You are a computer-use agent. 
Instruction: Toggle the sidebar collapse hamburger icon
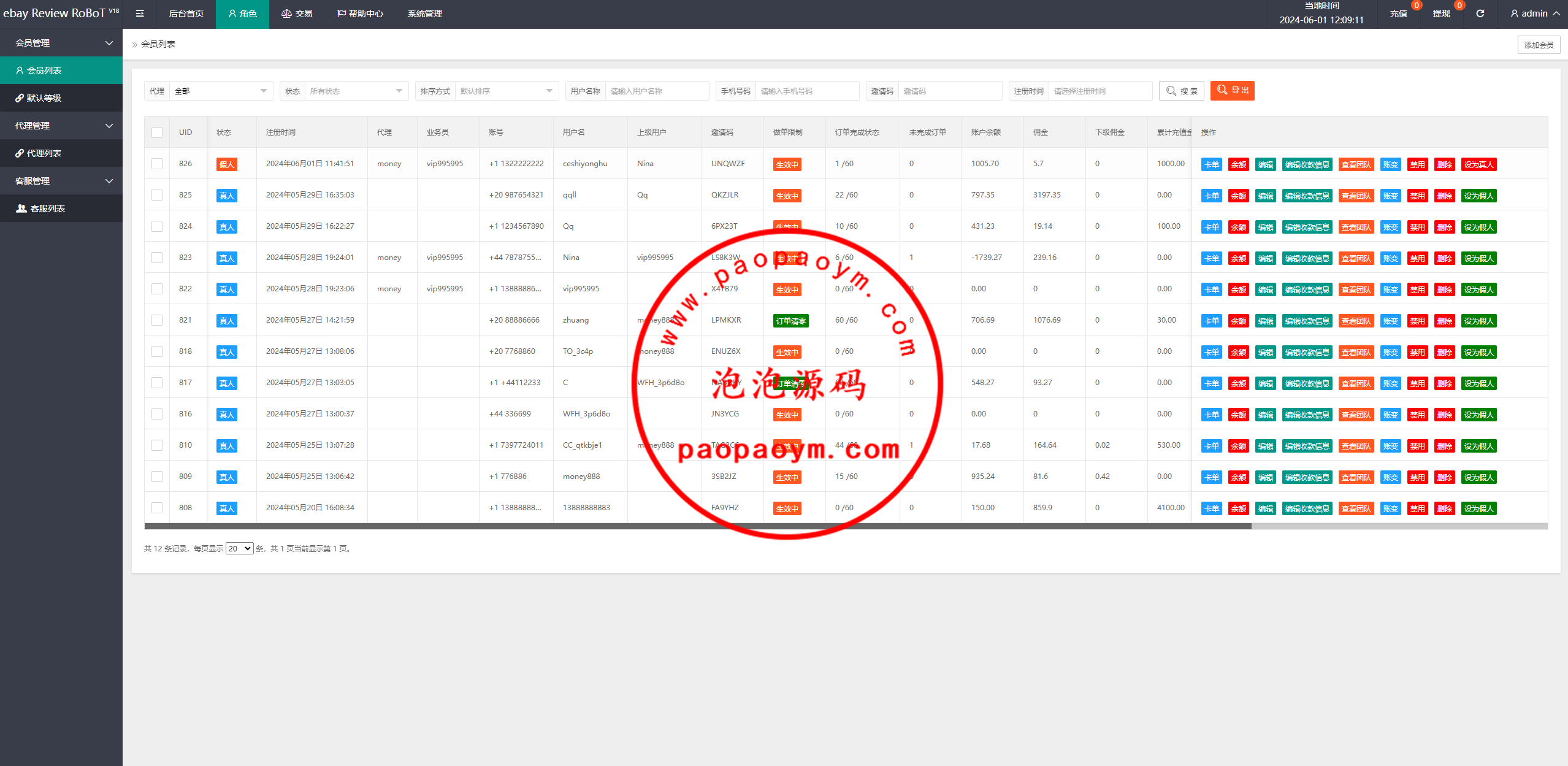140,13
